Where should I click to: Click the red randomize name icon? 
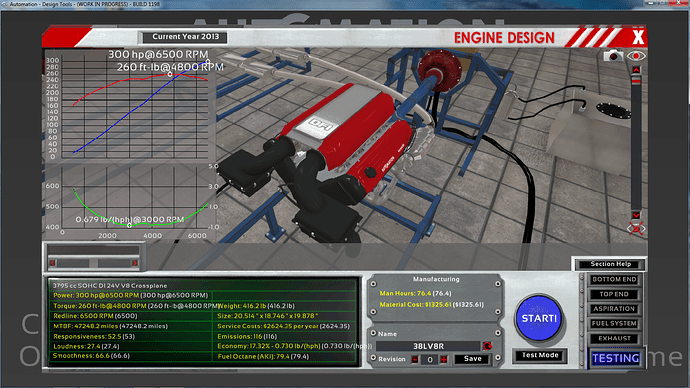pyautogui.click(x=487, y=346)
